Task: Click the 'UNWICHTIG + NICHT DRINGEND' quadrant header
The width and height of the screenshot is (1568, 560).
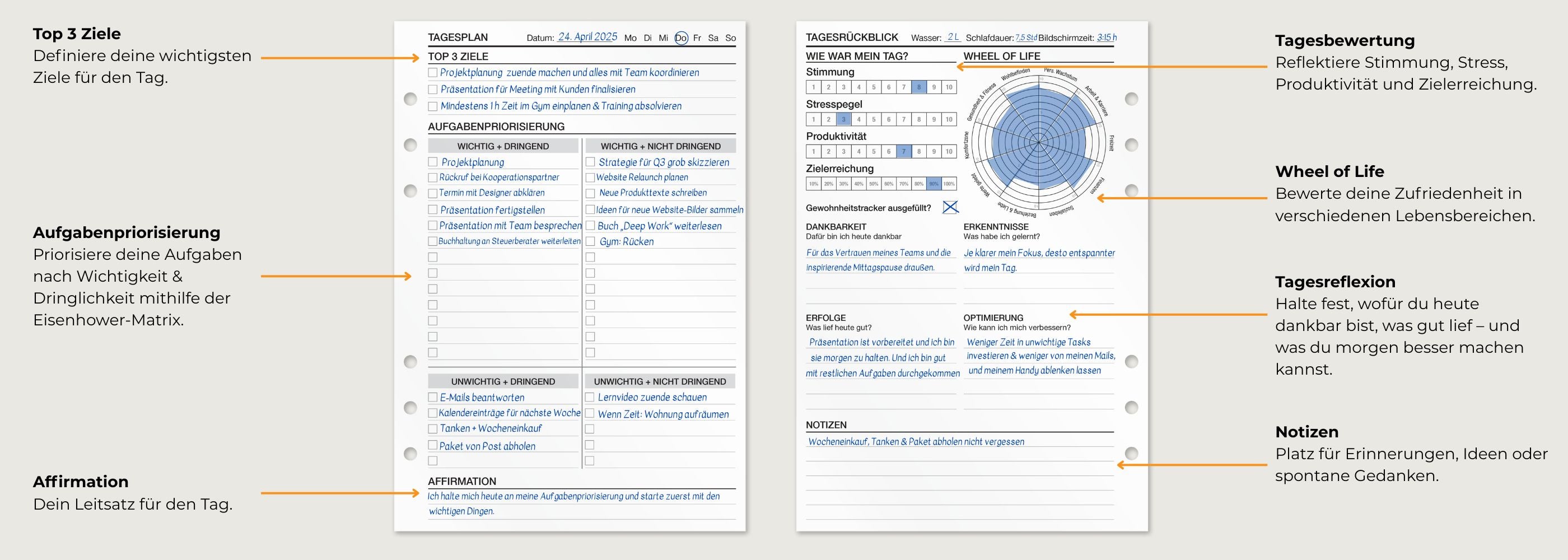Action: point(660,382)
